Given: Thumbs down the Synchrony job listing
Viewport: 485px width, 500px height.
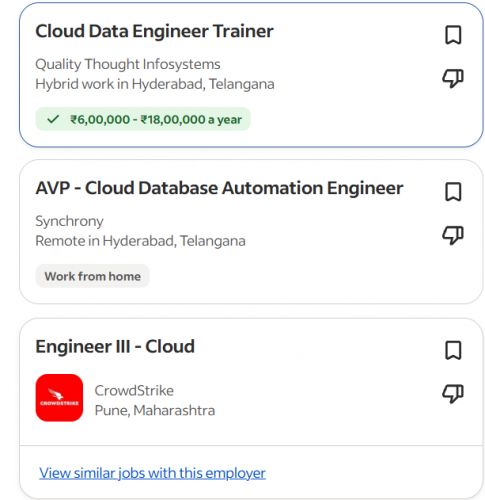Looking at the screenshot, I should pos(453,235).
